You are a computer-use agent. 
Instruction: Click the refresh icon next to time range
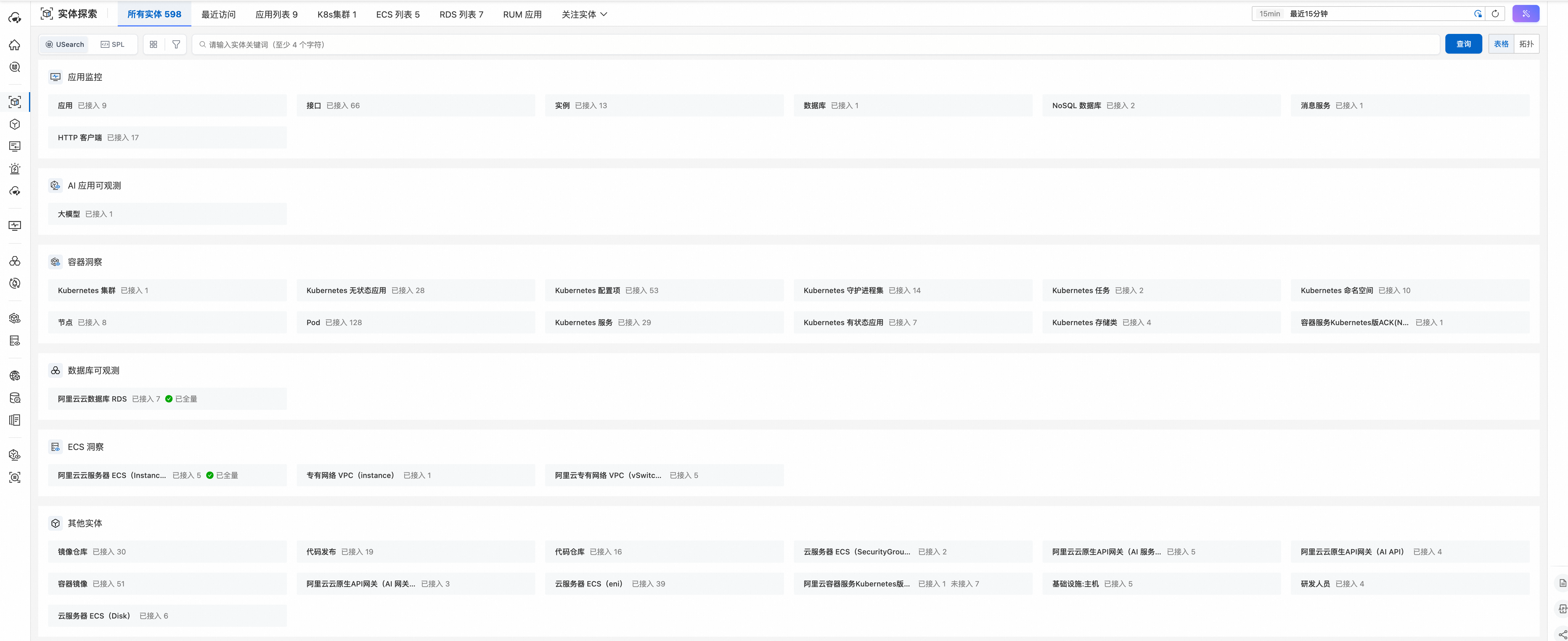click(x=1495, y=14)
